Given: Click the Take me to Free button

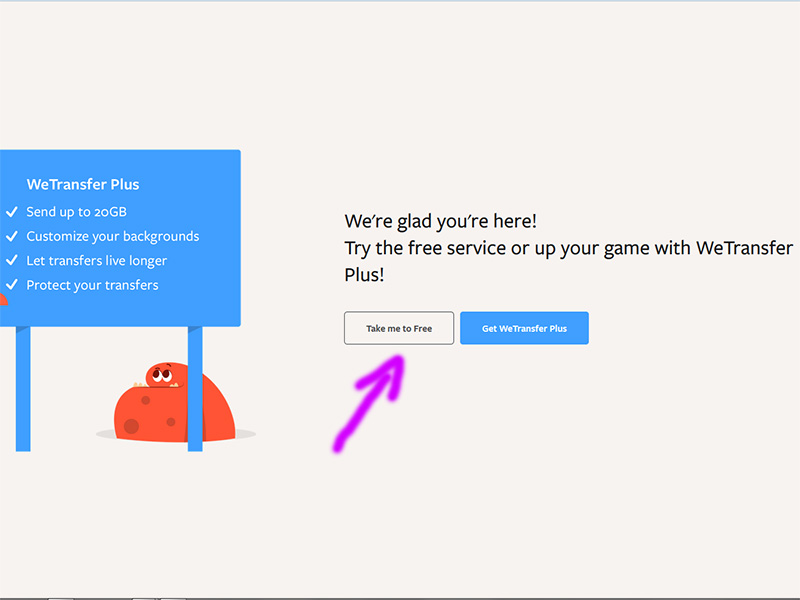Looking at the screenshot, I should pos(398,328).
